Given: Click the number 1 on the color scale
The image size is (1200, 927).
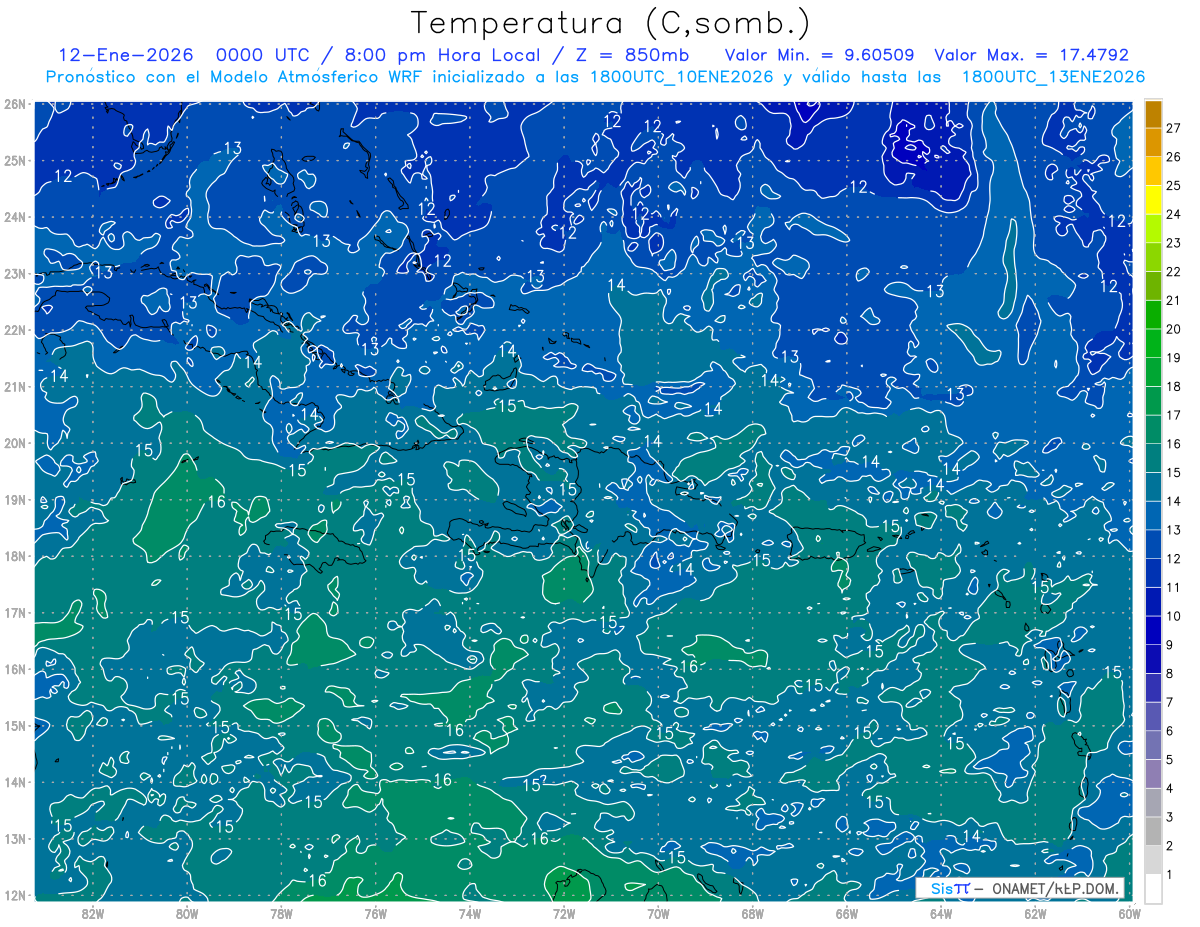Looking at the screenshot, I should tap(1170, 875).
